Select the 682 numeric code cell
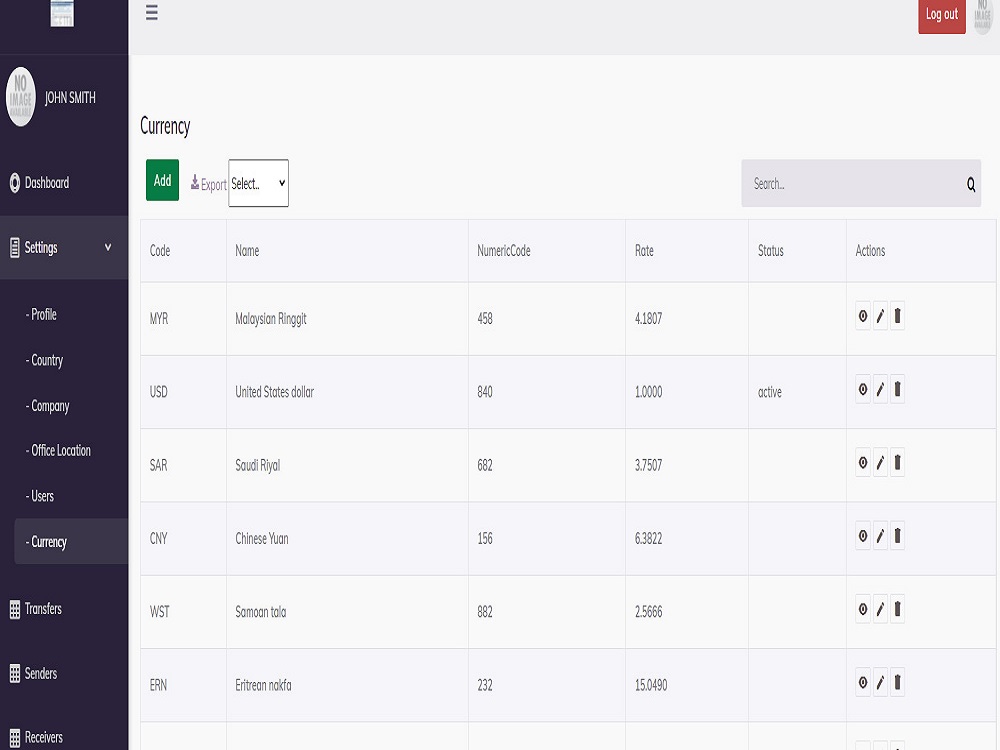 (547, 466)
